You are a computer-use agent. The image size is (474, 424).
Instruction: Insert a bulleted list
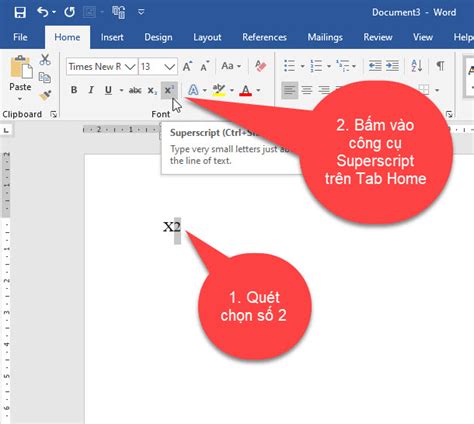coord(289,66)
